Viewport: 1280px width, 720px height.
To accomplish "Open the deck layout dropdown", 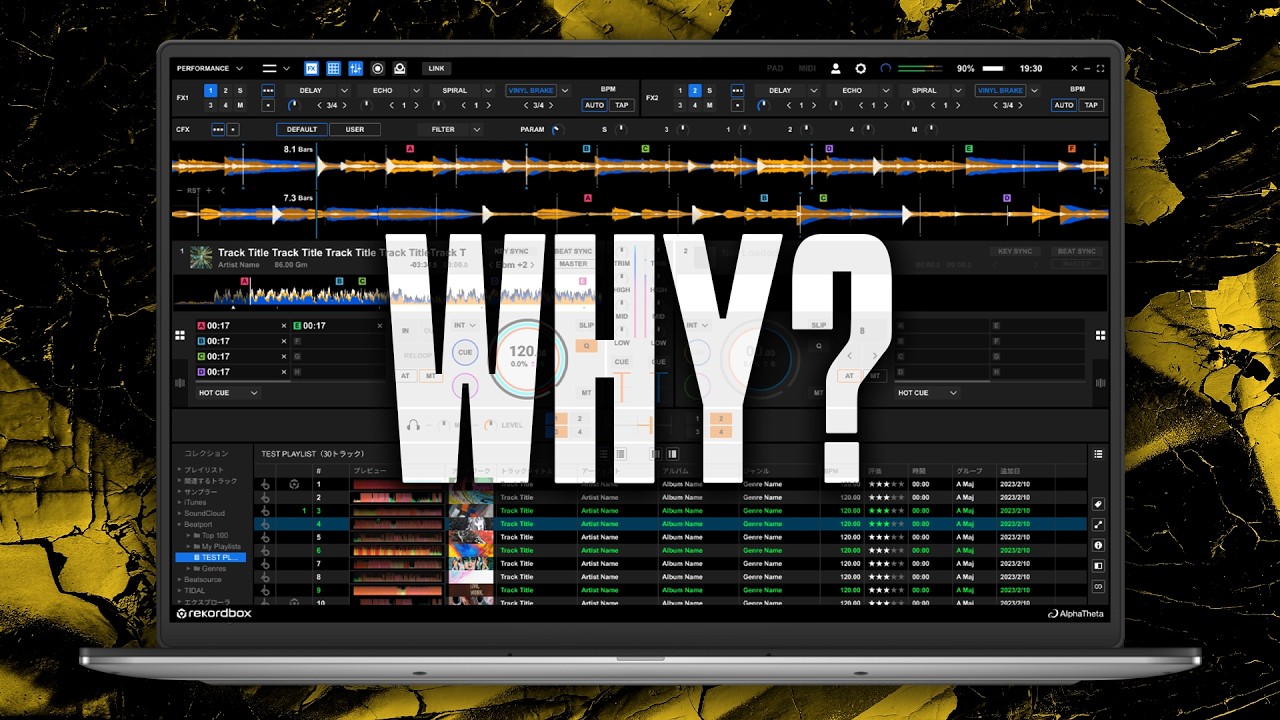I will pos(276,69).
